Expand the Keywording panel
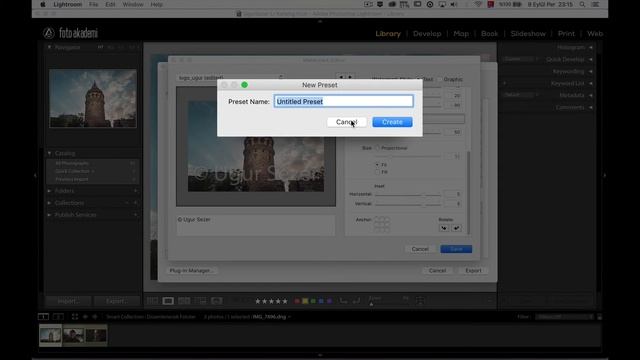The image size is (640, 360). (591, 71)
